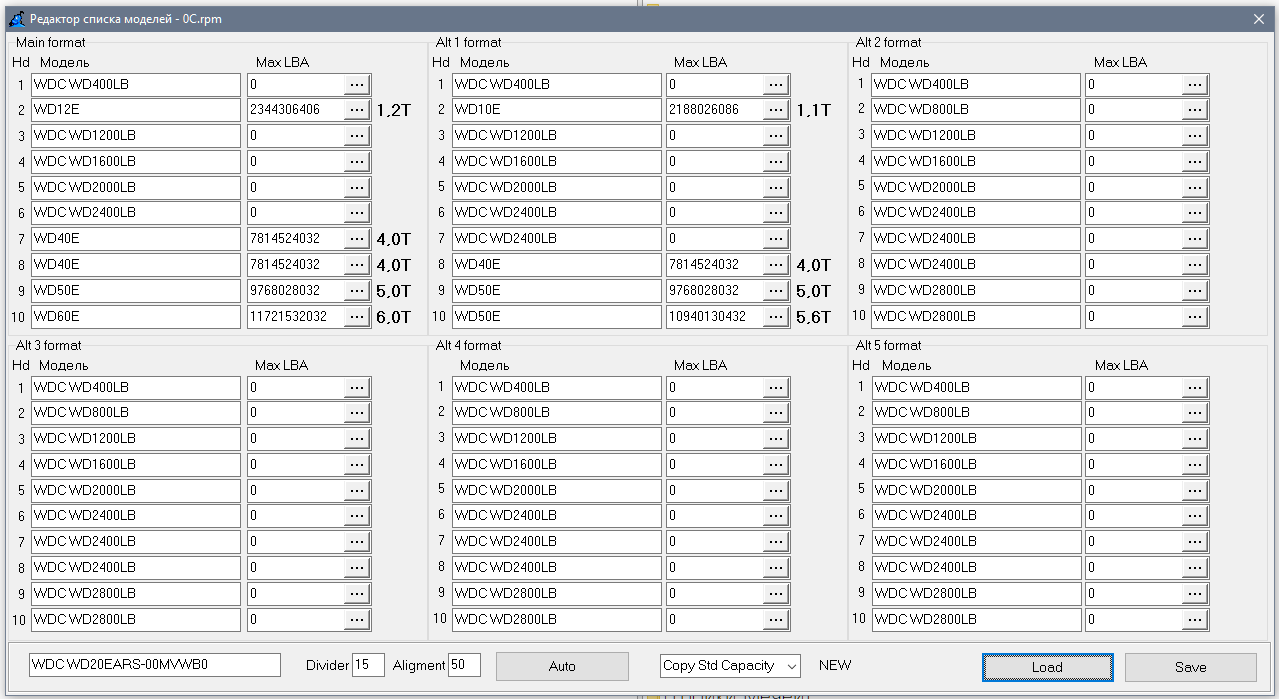Open ellipsis button for Alt 1 format head 10
The image size is (1279, 699).
pyautogui.click(x=776, y=316)
